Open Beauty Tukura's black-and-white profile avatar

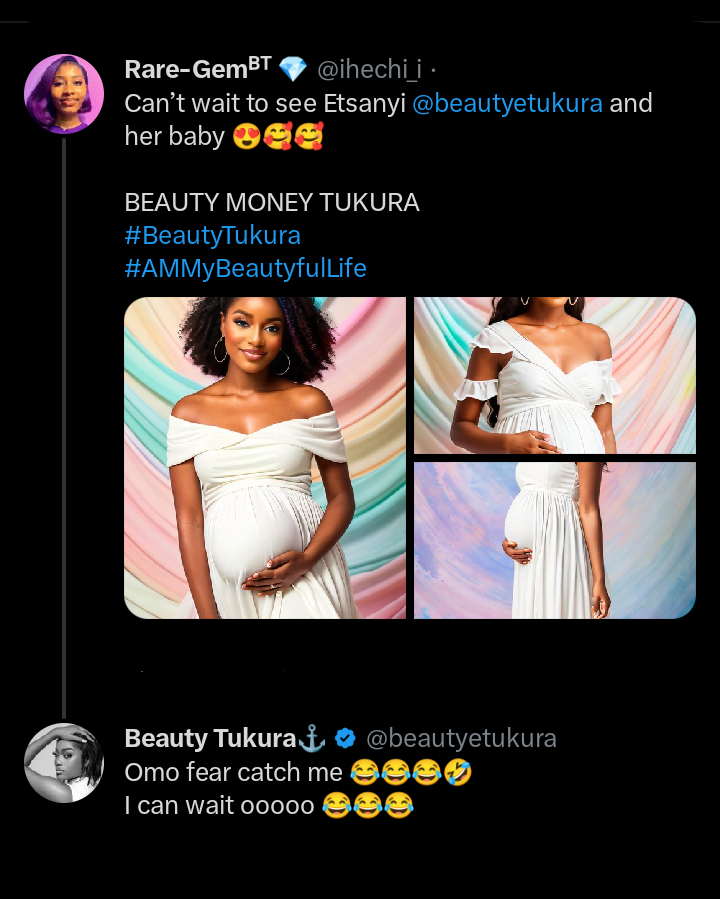[x=64, y=763]
